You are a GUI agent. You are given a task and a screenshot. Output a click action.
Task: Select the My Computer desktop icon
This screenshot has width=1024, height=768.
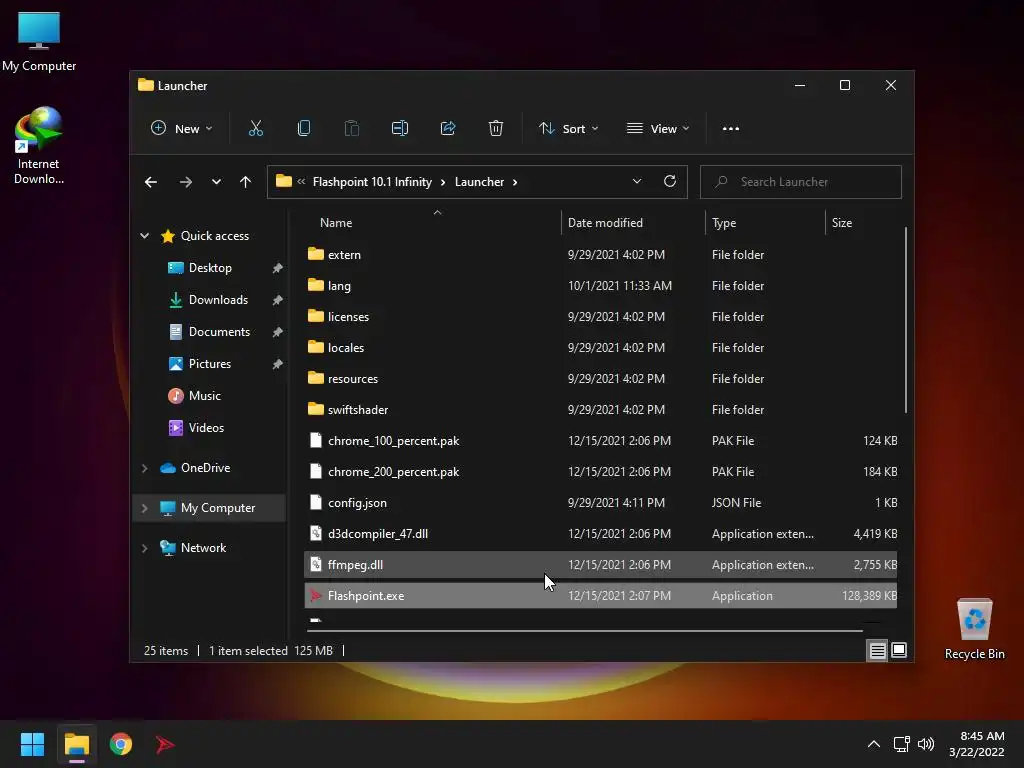click(x=39, y=42)
